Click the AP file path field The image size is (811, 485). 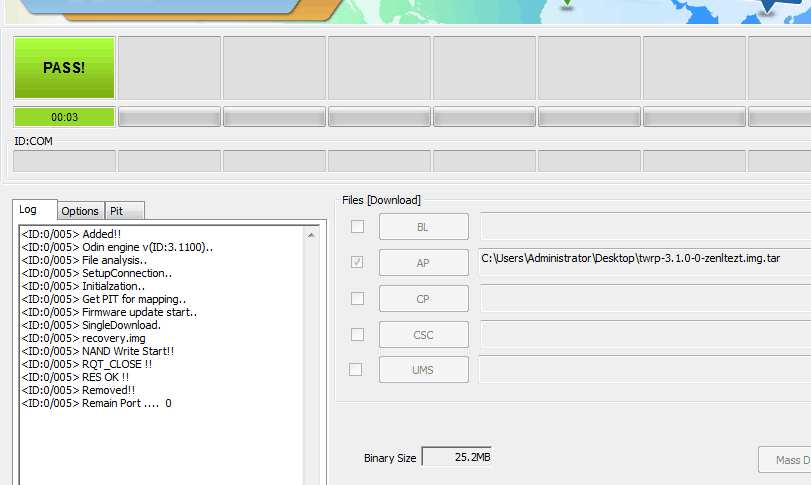click(645, 262)
